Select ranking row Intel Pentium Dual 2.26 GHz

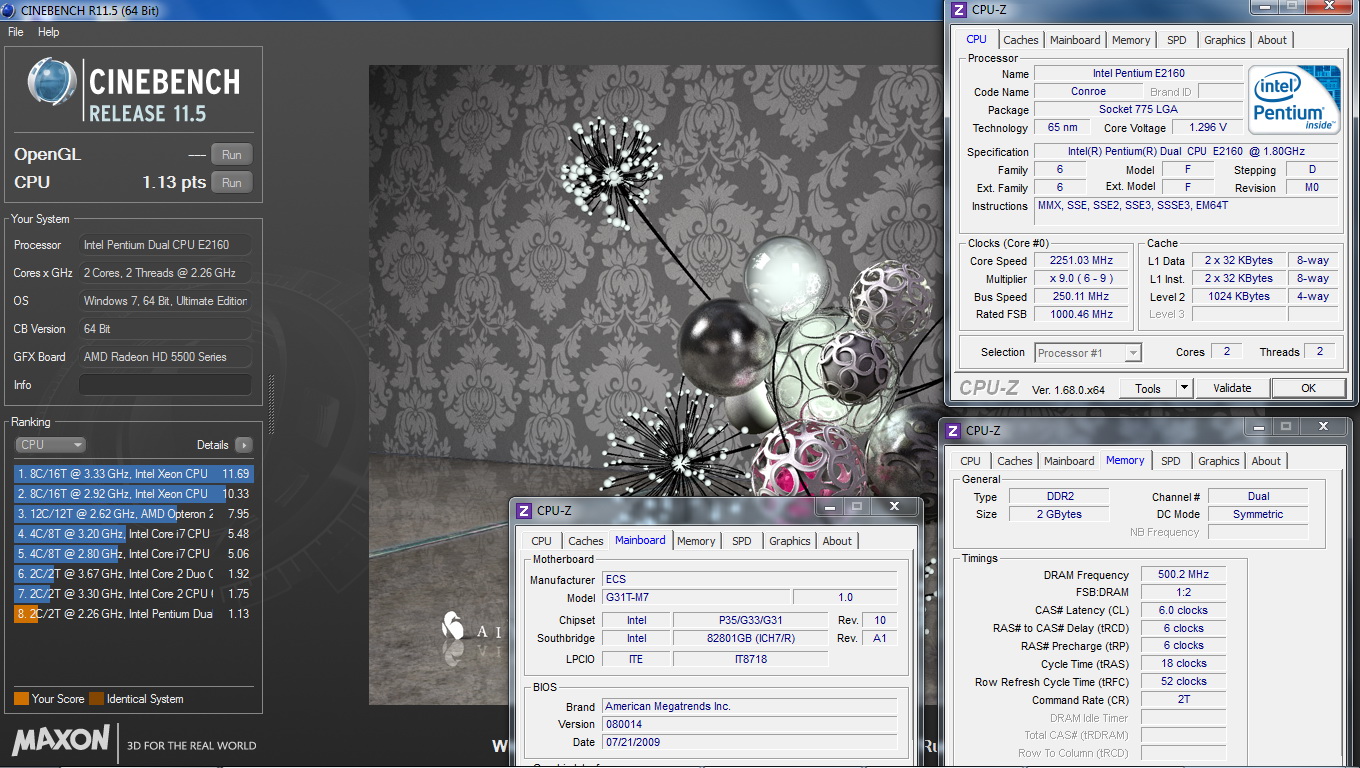click(x=134, y=614)
